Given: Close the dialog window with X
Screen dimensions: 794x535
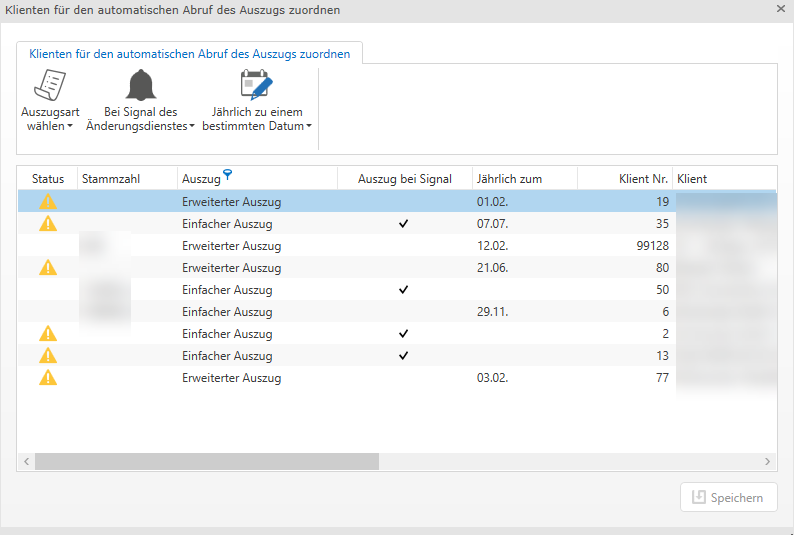Looking at the screenshot, I should point(780,9).
